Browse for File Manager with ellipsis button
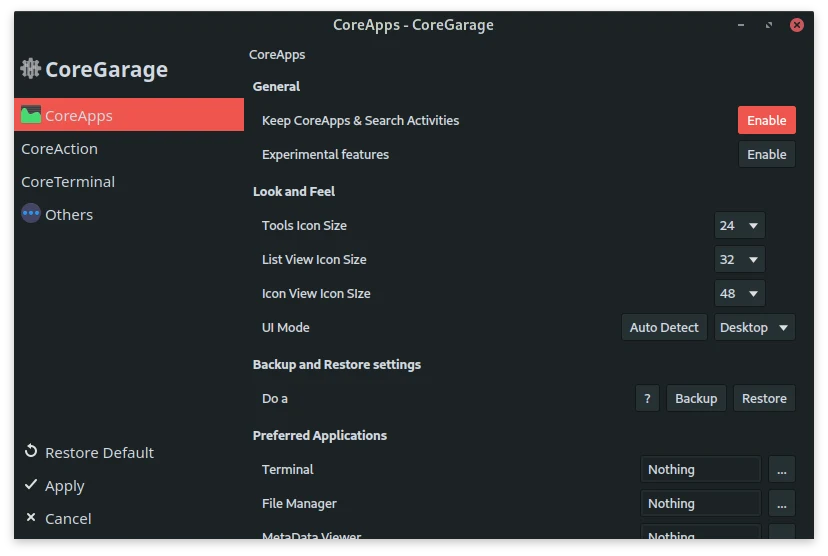Image resolution: width=828 pixels, height=556 pixels. [x=782, y=504]
